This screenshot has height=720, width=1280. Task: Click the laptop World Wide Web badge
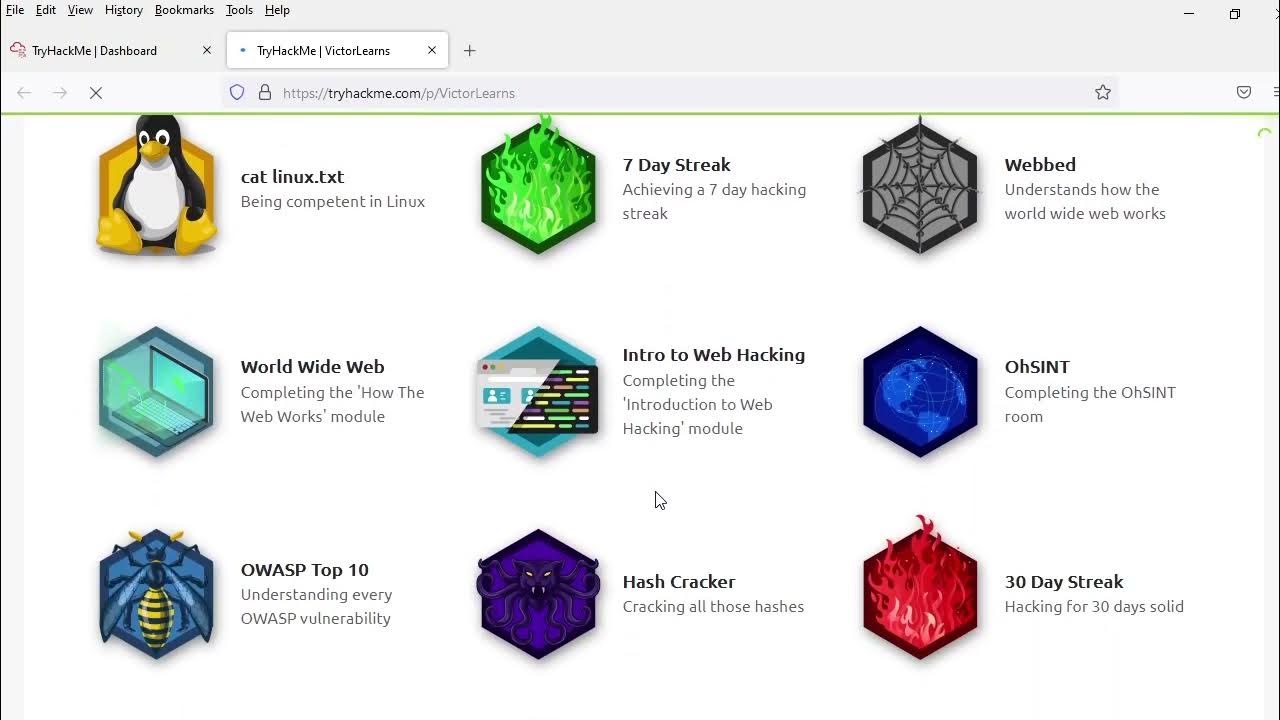click(x=156, y=392)
